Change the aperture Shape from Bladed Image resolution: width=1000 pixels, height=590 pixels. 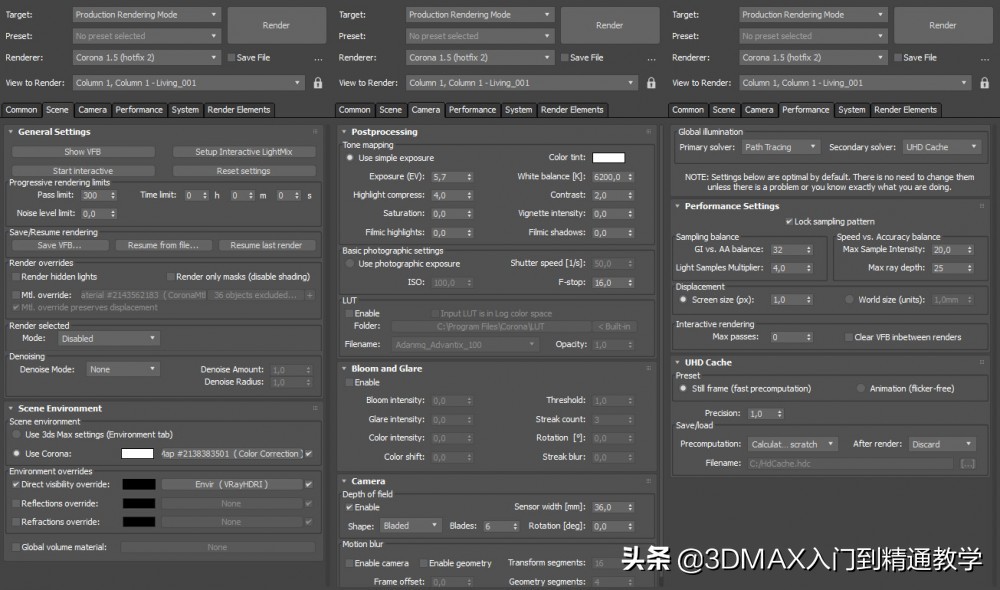click(411, 524)
